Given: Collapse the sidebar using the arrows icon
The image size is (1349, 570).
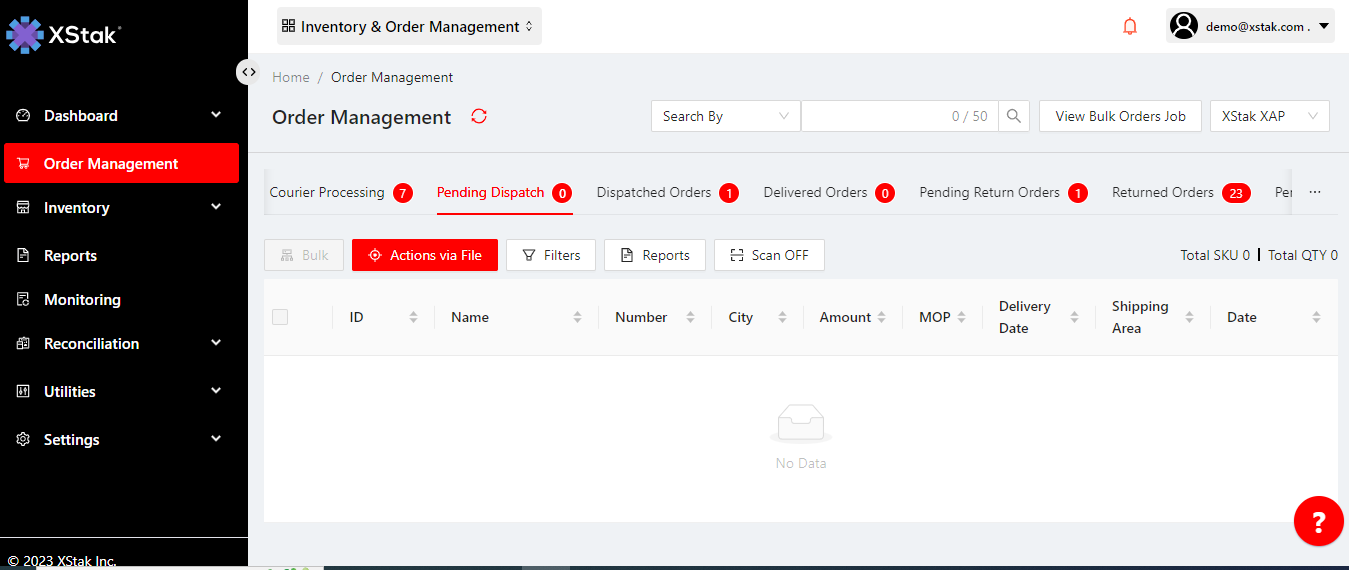Looking at the screenshot, I should [249, 72].
